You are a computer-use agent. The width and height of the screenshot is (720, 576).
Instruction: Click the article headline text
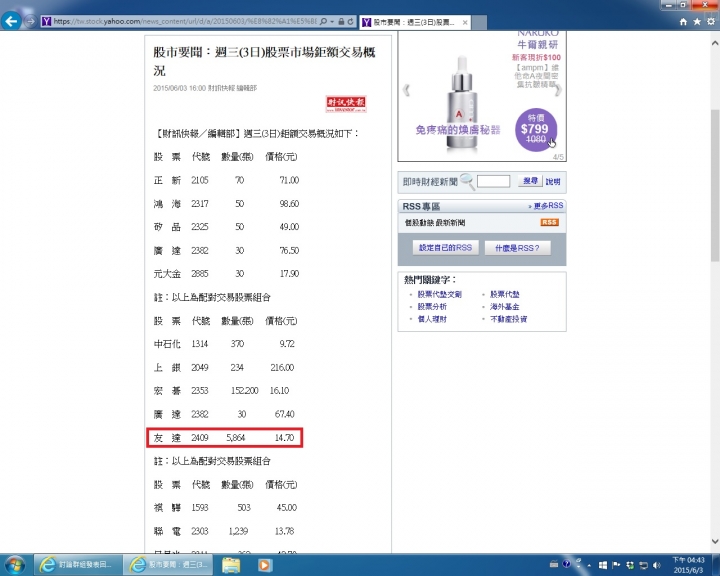[264, 61]
